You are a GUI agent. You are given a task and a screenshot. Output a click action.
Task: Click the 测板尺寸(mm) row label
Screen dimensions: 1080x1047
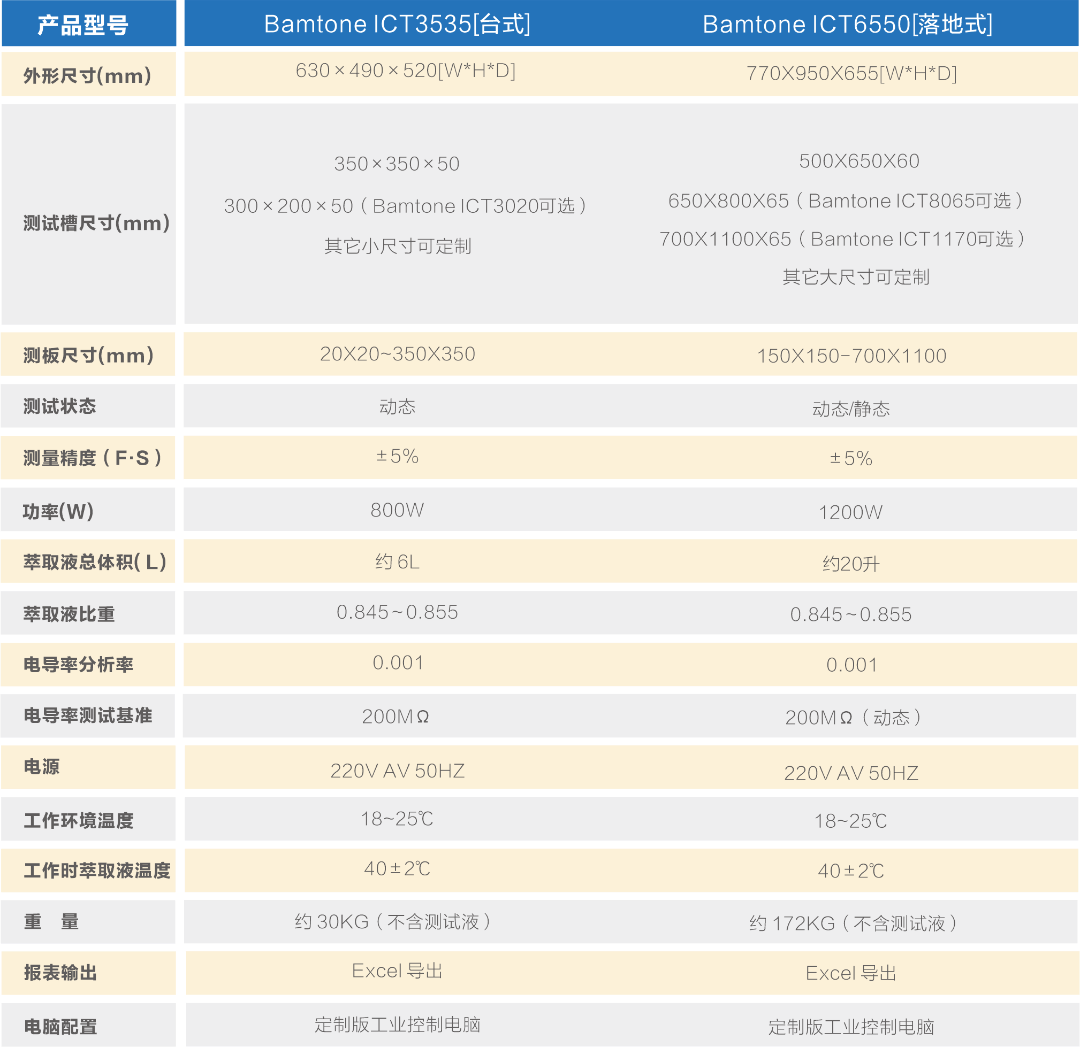(88, 355)
